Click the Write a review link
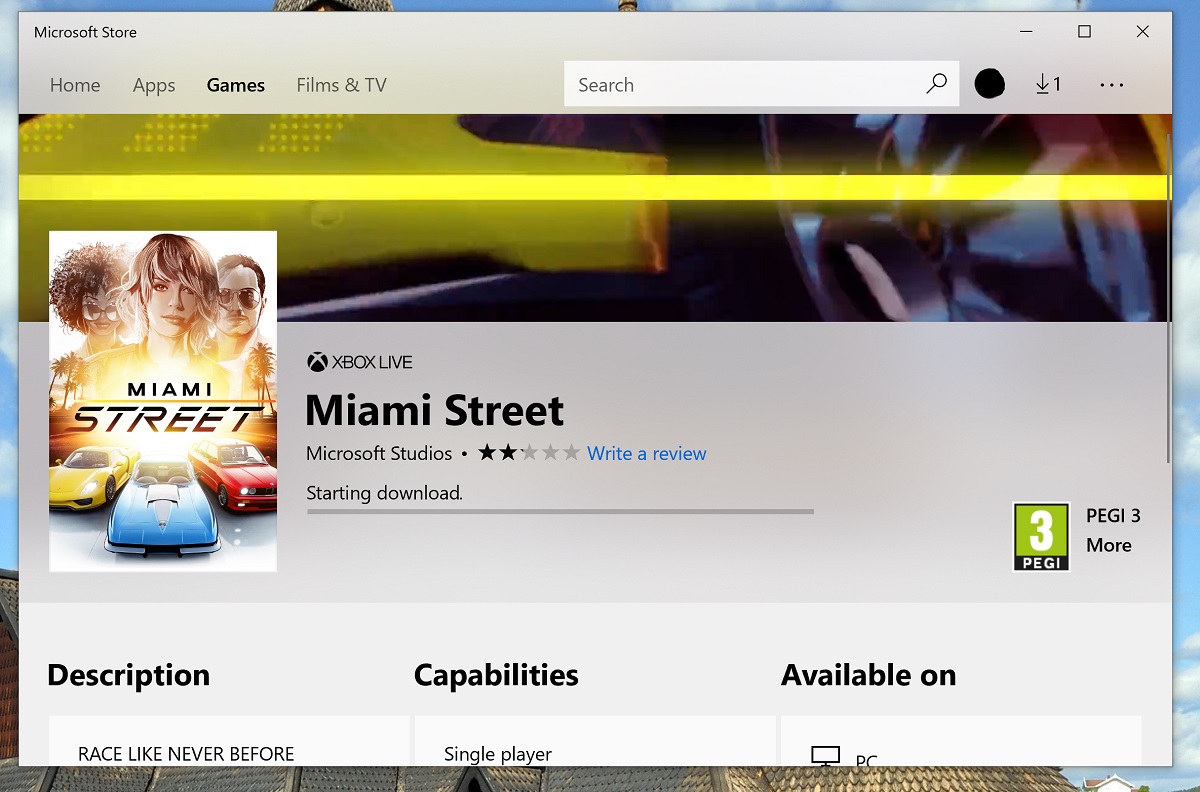This screenshot has width=1200, height=792. (647, 453)
